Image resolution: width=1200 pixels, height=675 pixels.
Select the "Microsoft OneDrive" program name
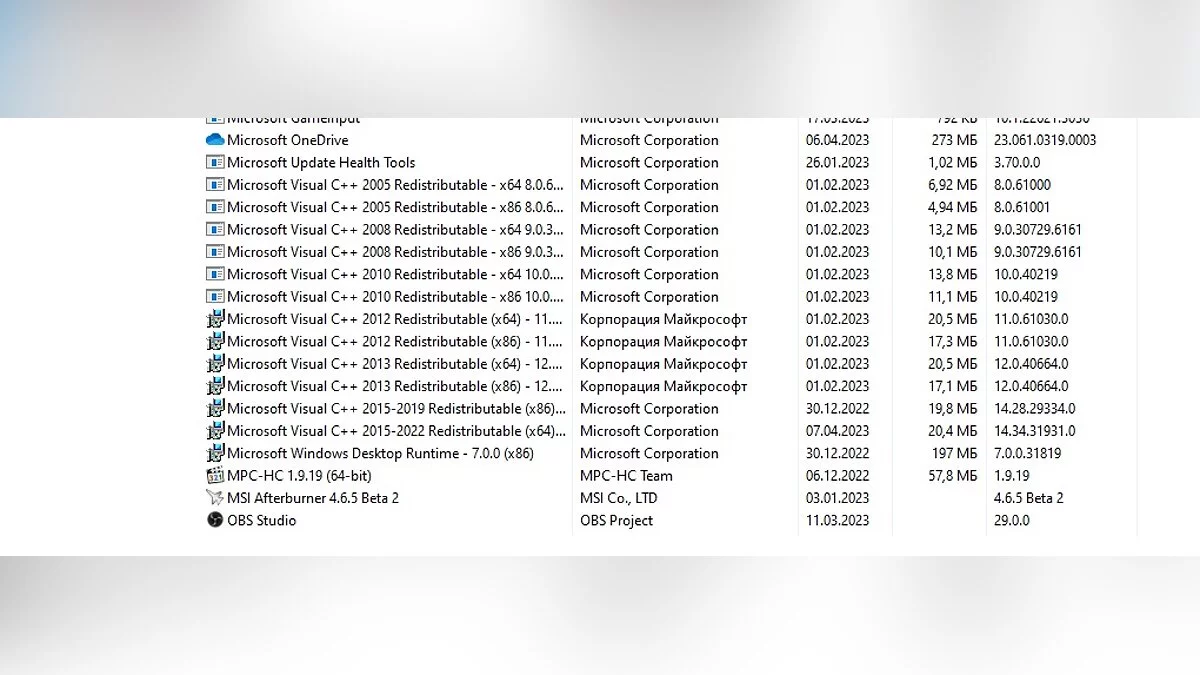288,140
